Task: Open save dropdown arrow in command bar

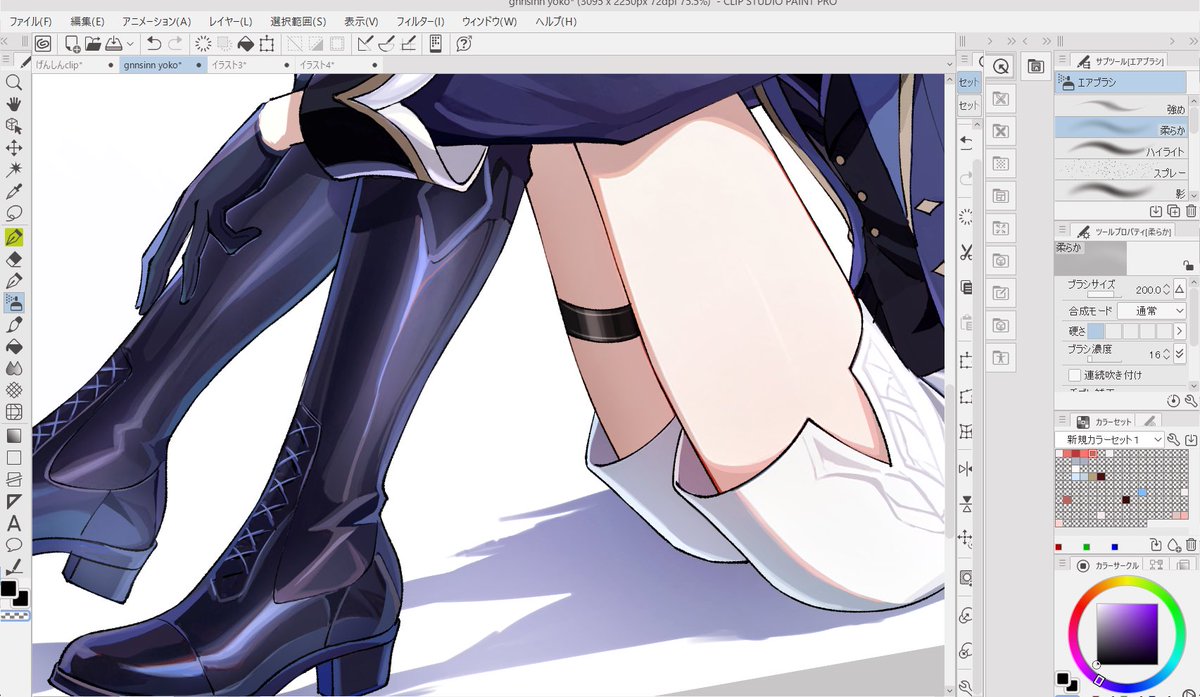Action: click(130, 43)
